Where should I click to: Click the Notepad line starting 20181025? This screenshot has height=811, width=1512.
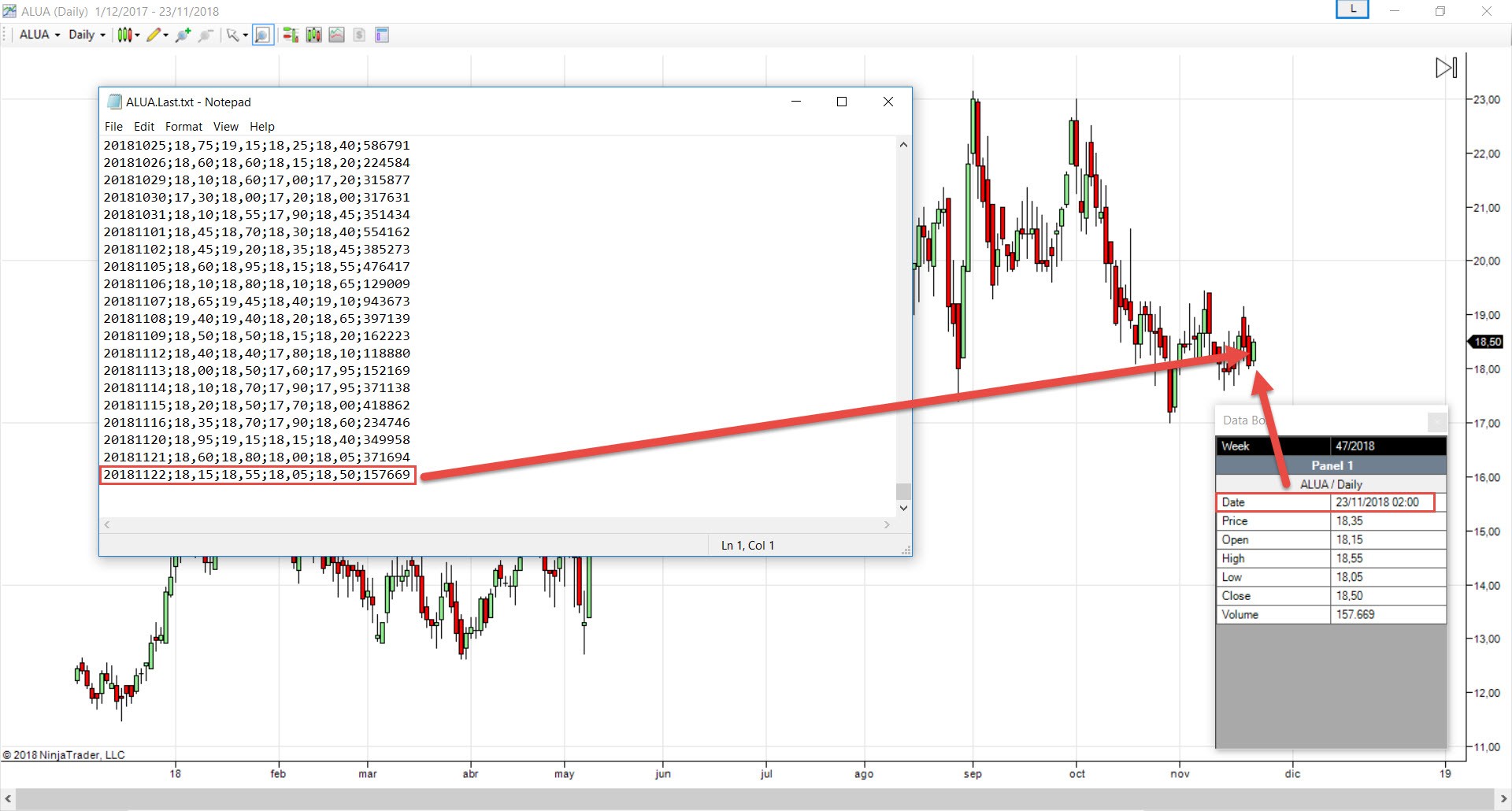pos(257,146)
